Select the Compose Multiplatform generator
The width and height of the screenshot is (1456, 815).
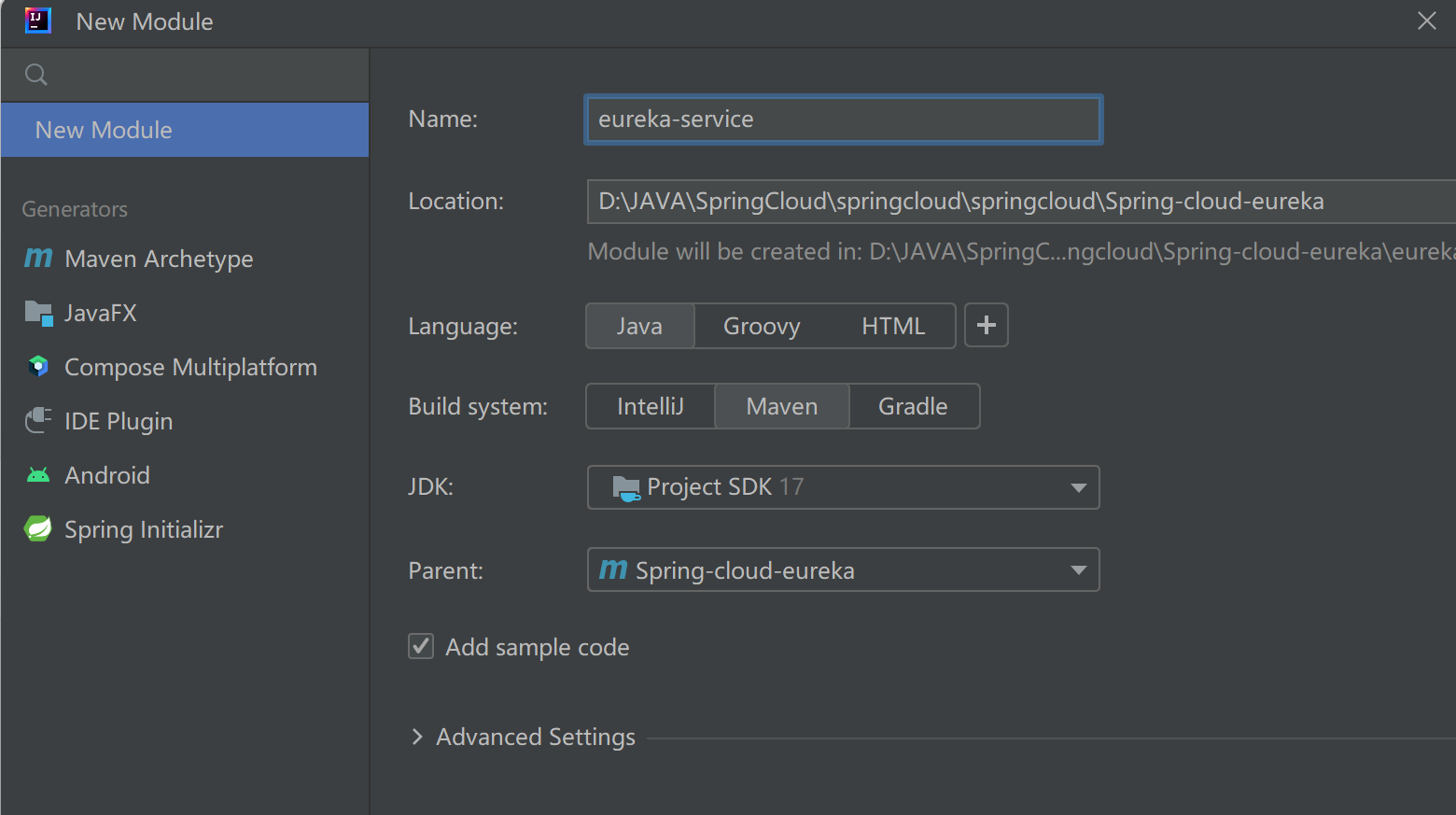click(185, 367)
